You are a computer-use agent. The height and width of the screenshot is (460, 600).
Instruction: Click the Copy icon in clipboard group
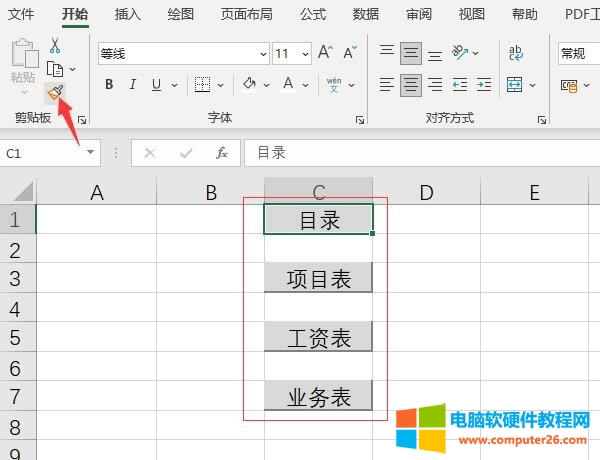point(56,69)
